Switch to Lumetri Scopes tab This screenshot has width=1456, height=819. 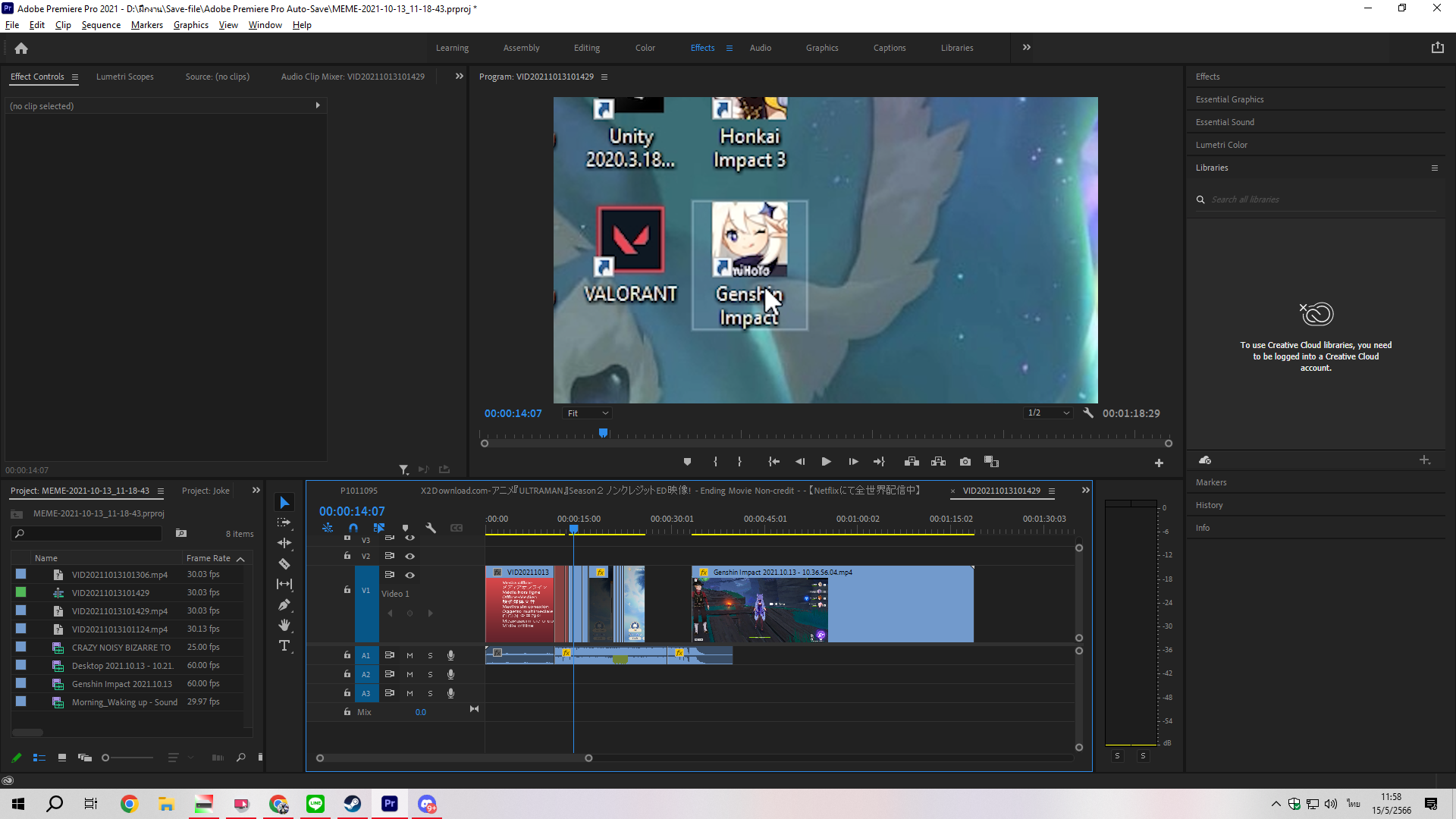(x=124, y=77)
